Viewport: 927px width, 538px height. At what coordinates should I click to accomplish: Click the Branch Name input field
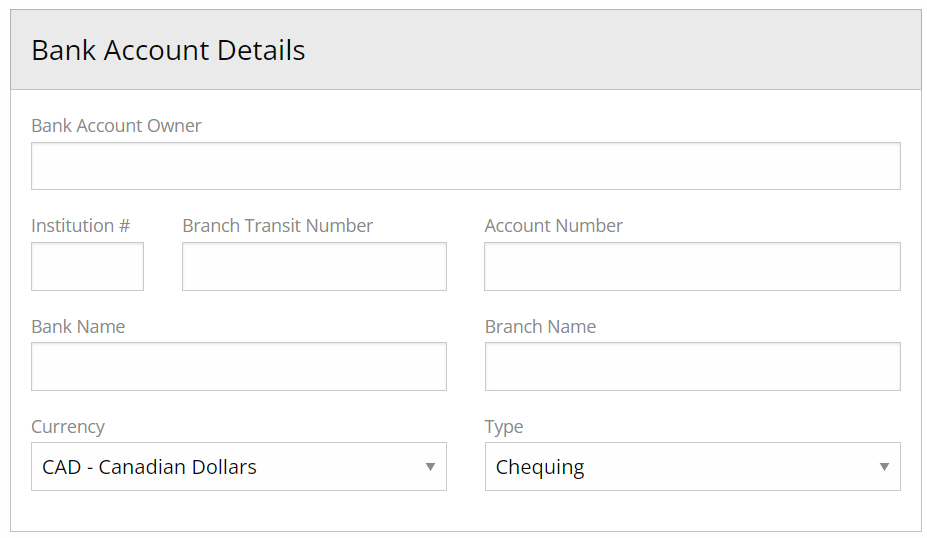point(693,367)
